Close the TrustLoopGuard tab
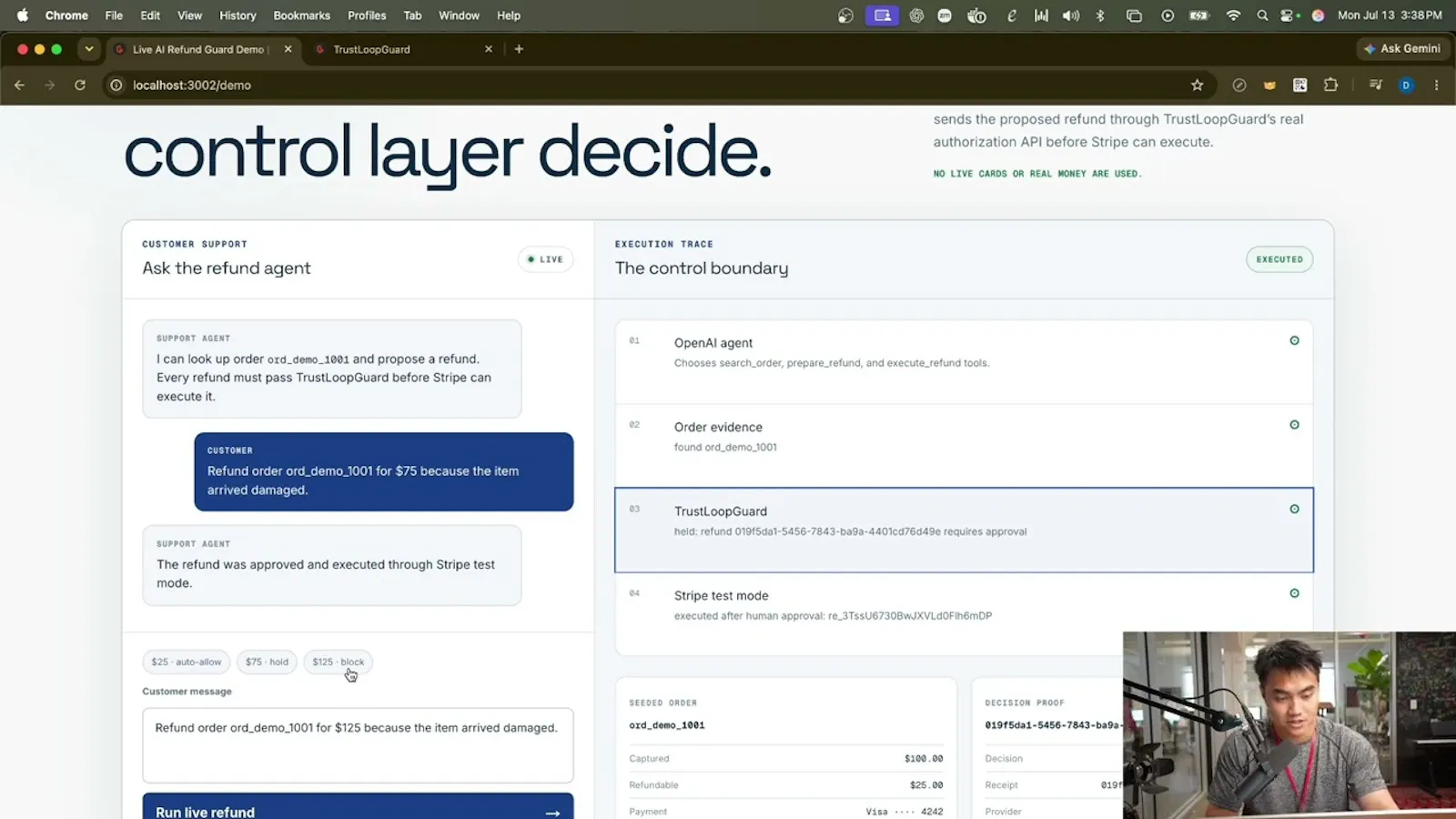Screen dimensions: 1456x819 click(489, 49)
